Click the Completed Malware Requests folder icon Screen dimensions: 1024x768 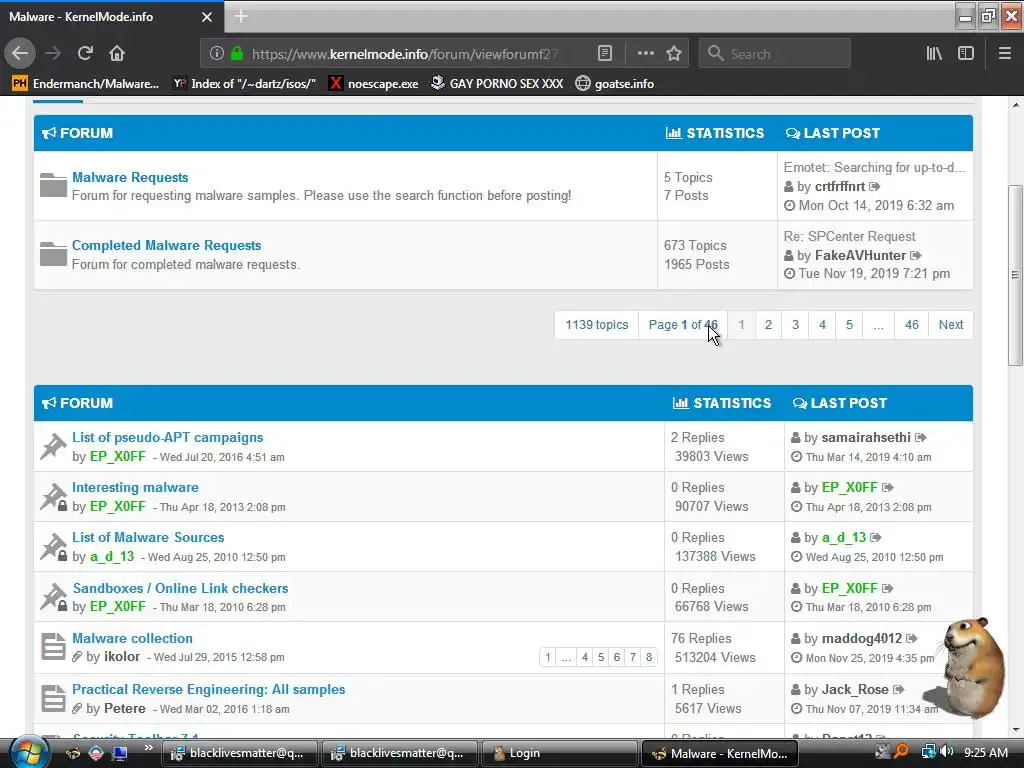tap(53, 254)
